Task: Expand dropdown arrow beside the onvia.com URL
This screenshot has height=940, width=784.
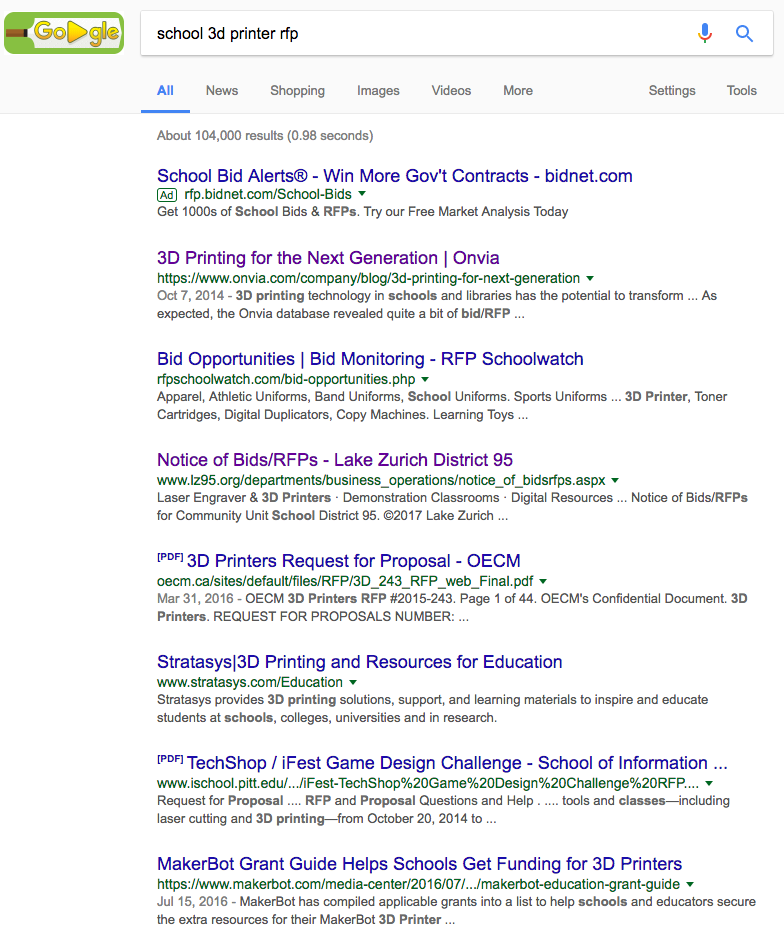Action: [590, 278]
